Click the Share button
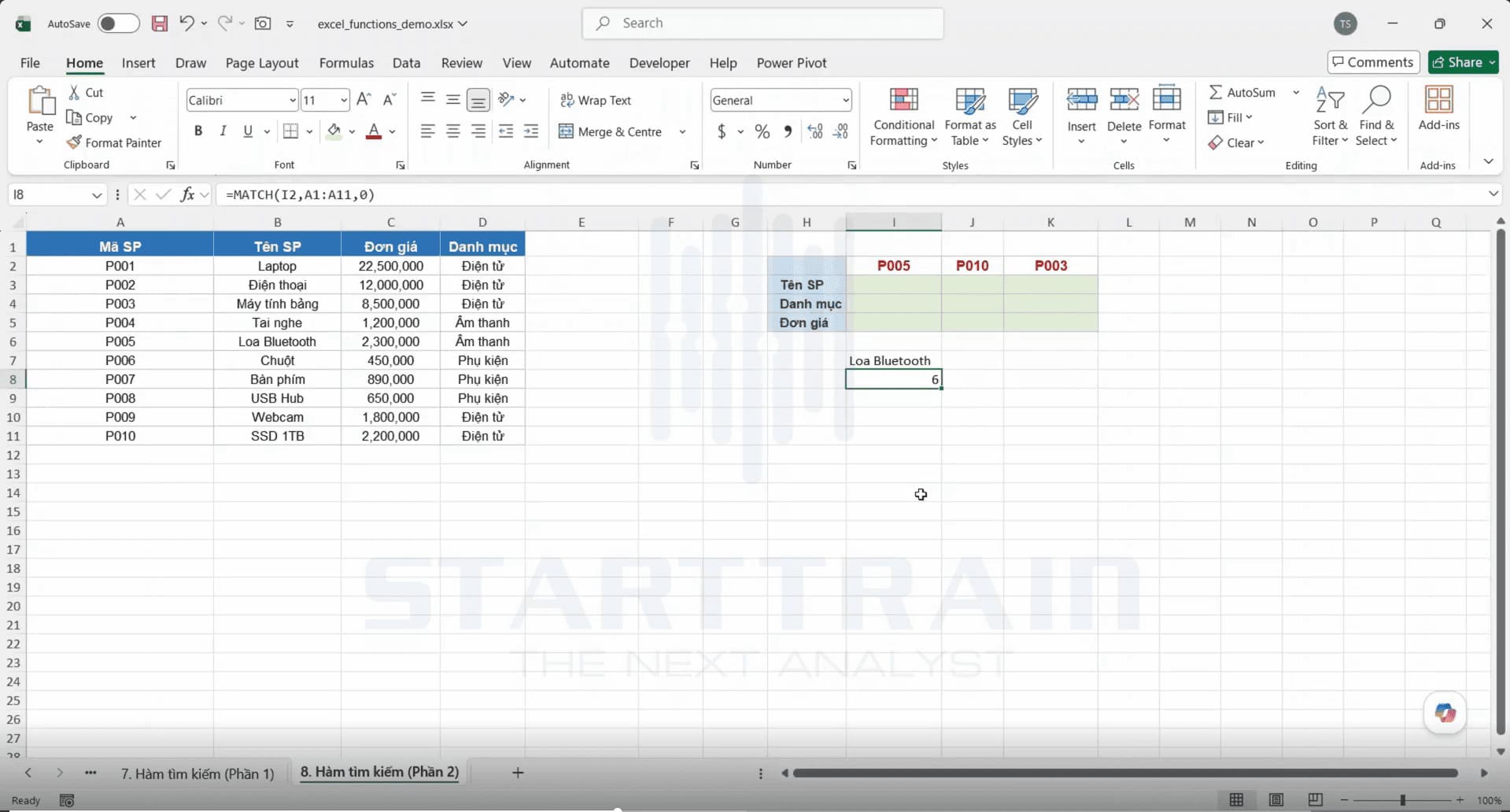Viewport: 1510px width, 812px height. [x=1464, y=62]
